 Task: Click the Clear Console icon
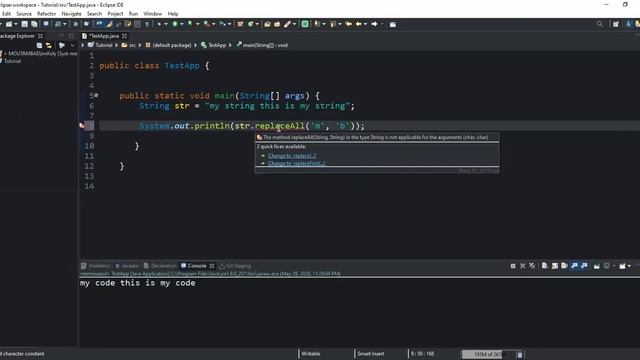point(544,266)
